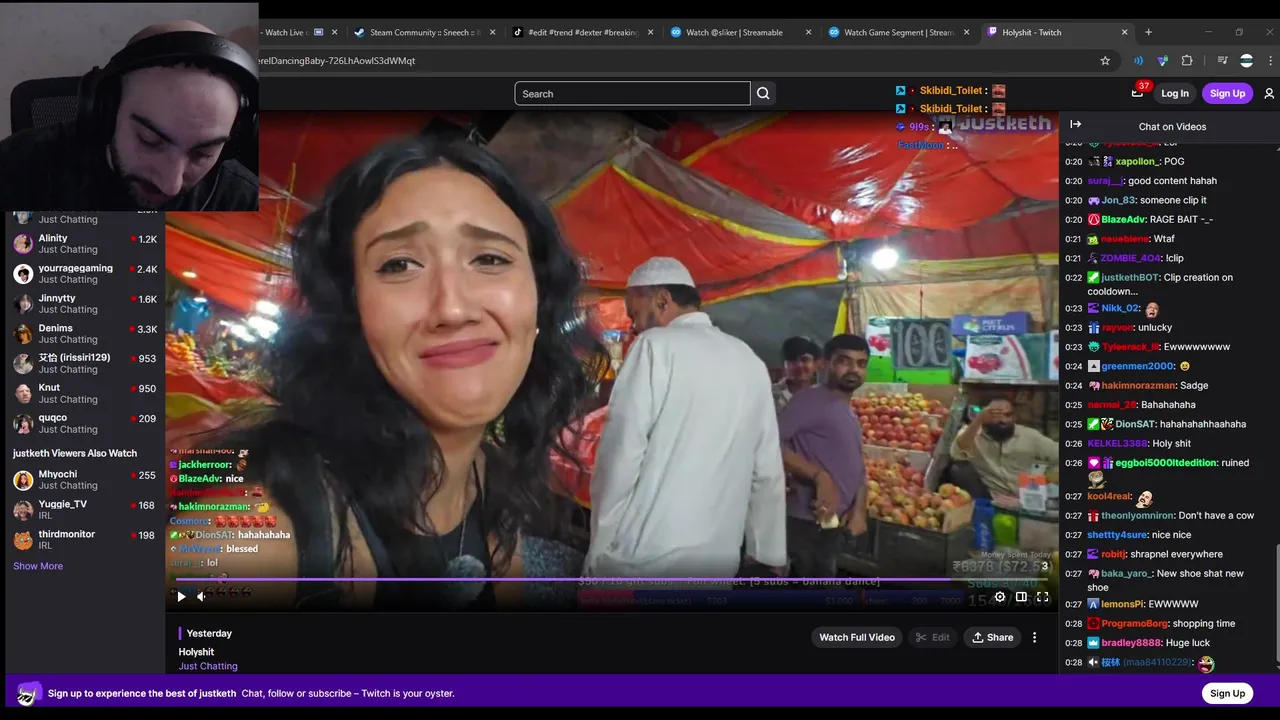Open Denims channel in sidebar
Screen dimensions: 1280x720
click(x=84, y=334)
